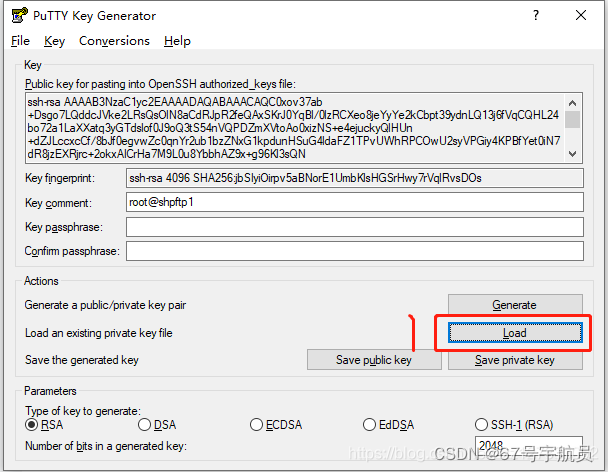This screenshot has height=472, width=608.
Task: Click the question mark help button
Action: 536,16
